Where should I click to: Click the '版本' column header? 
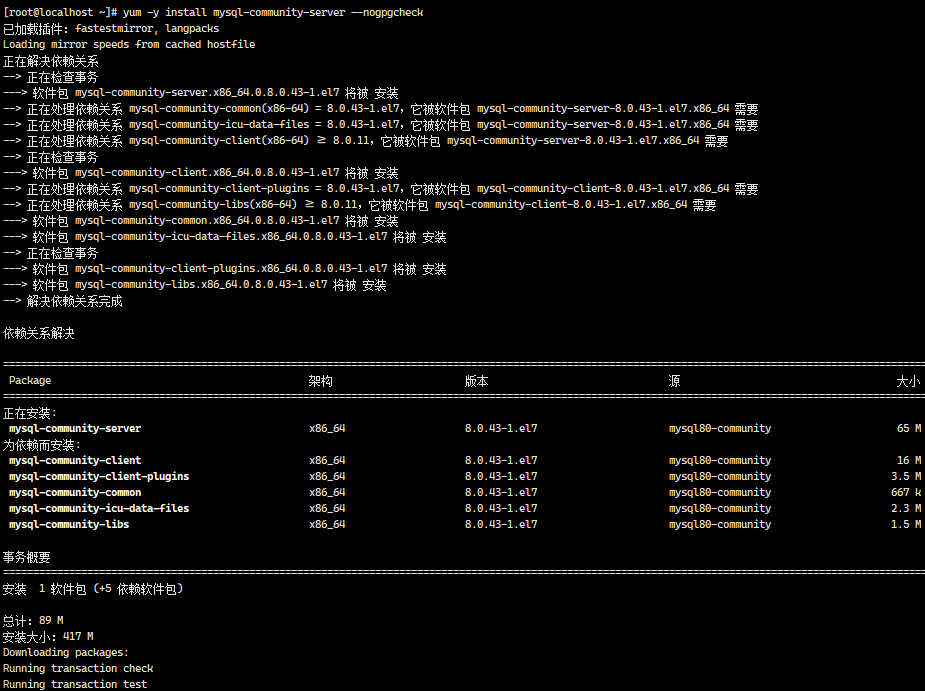(477, 381)
